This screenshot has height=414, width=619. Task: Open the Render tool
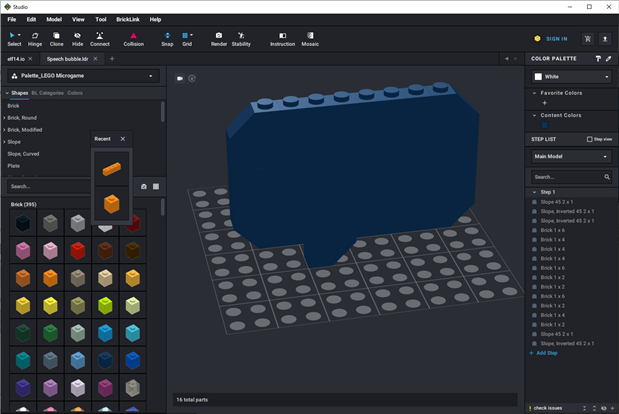coord(219,39)
